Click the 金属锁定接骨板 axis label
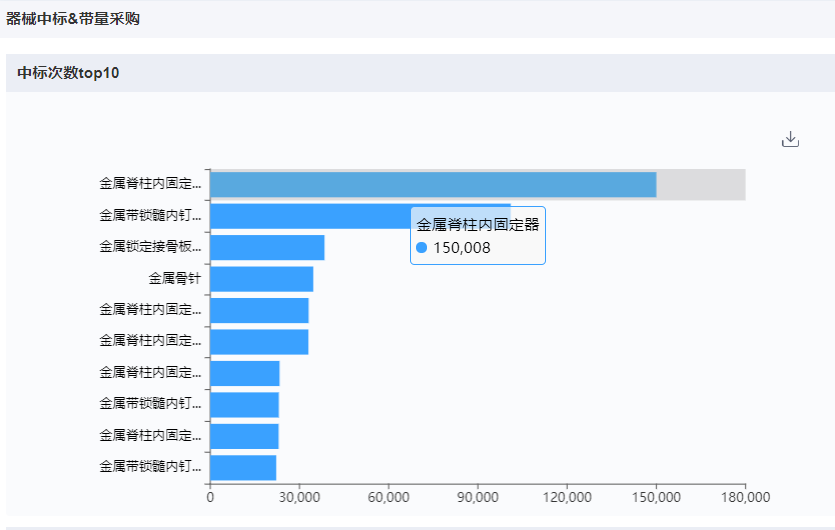The height and width of the screenshot is (530, 835). pos(150,247)
